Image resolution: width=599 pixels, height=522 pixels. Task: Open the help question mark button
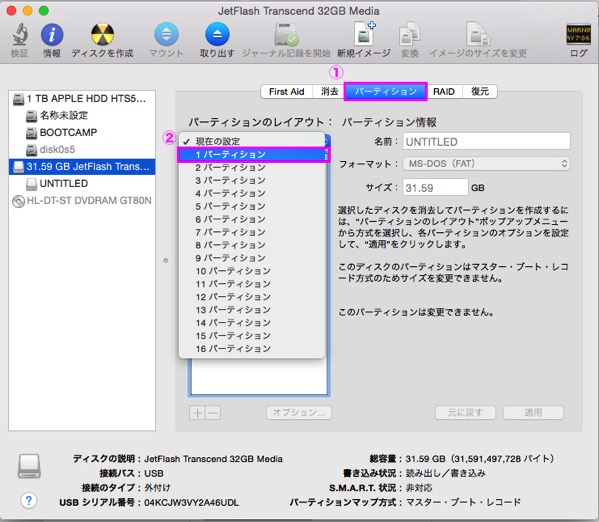point(29,500)
